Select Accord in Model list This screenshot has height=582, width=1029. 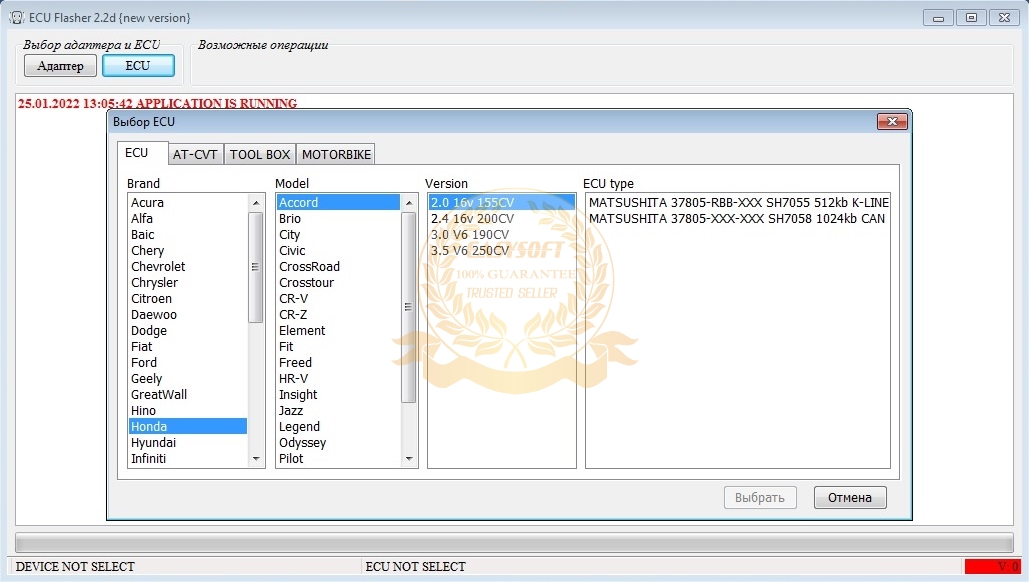point(338,202)
